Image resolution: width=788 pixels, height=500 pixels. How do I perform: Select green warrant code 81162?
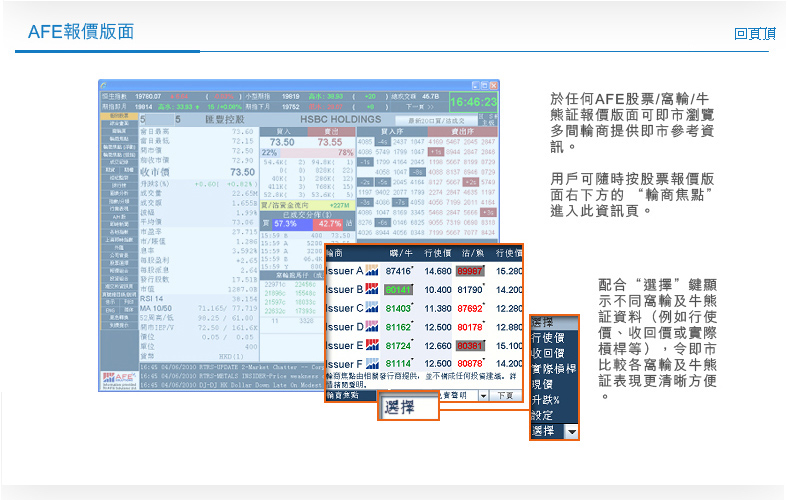click(x=398, y=327)
